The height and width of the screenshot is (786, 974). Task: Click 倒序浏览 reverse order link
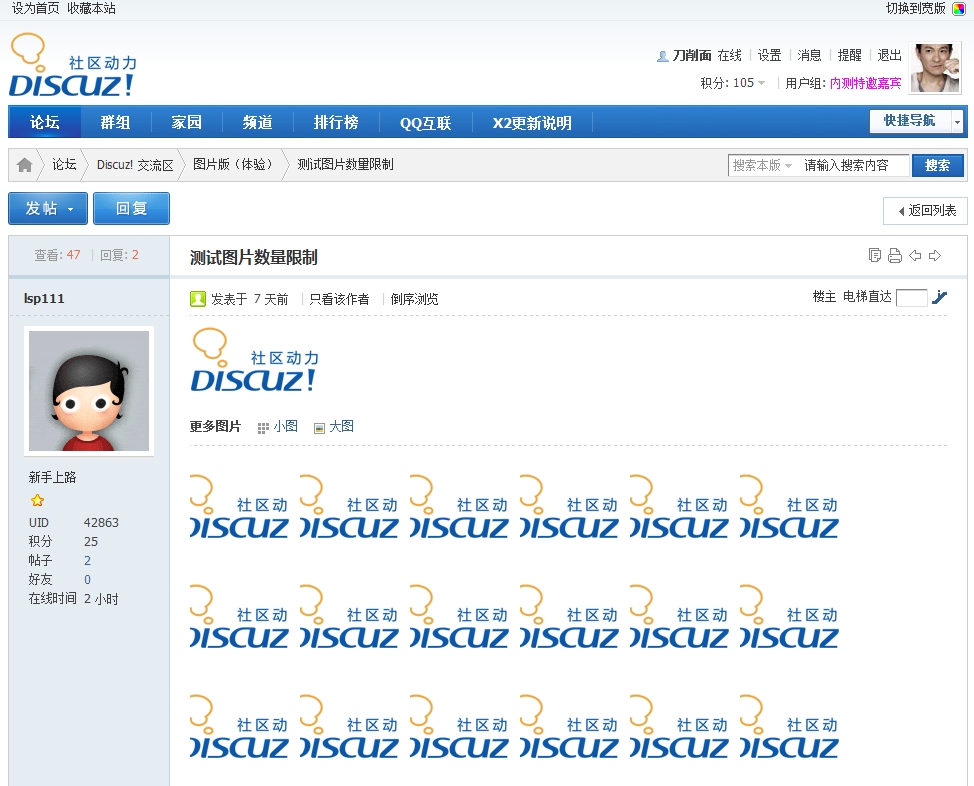point(414,299)
